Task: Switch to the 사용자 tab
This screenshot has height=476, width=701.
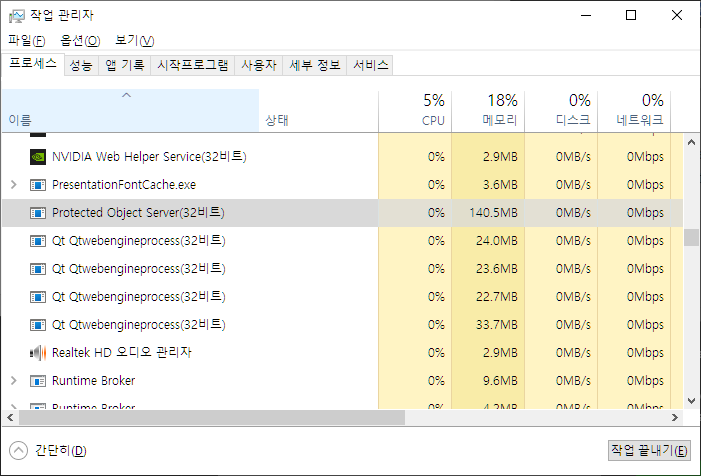Action: (x=259, y=65)
